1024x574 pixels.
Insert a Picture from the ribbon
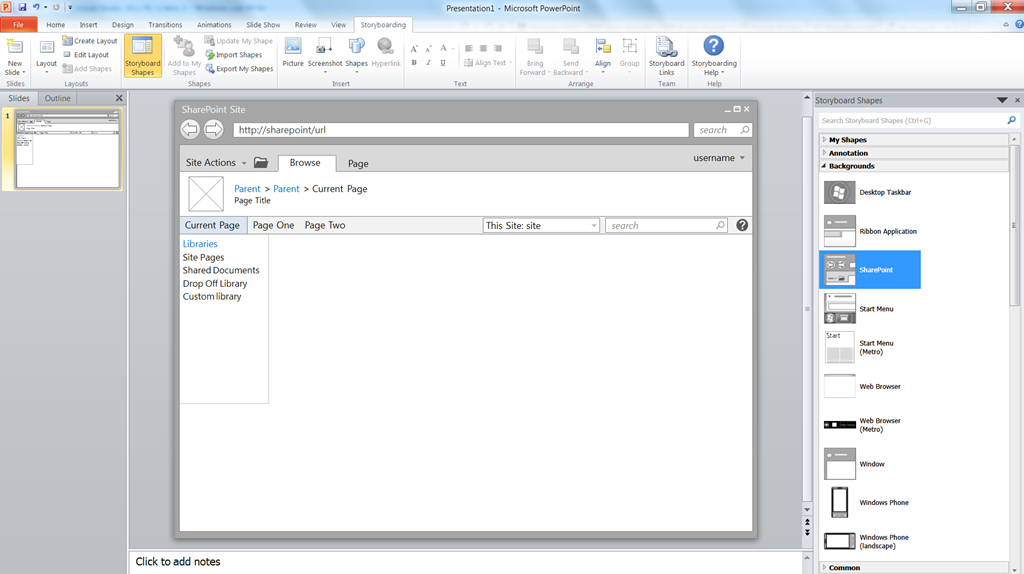click(293, 52)
